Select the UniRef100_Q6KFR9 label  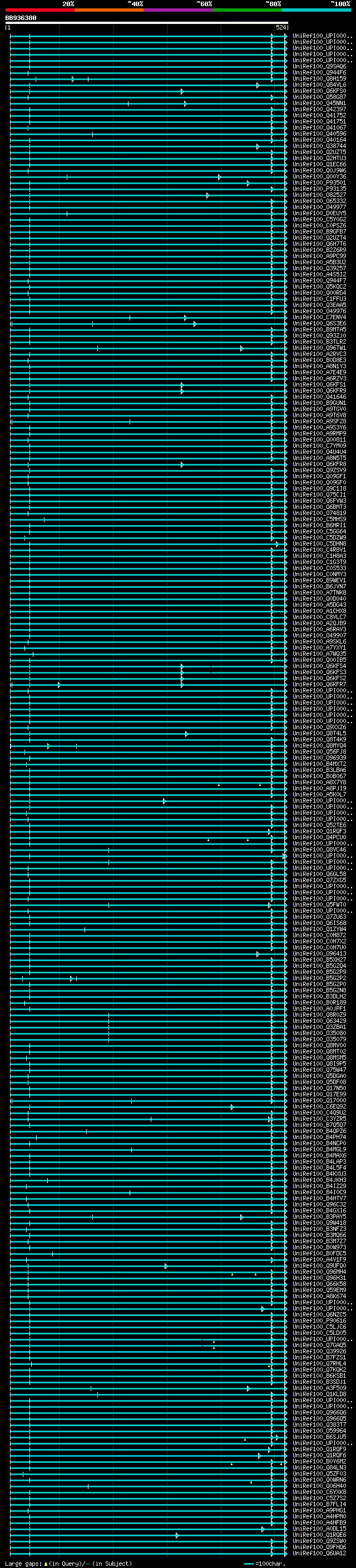tap(319, 391)
